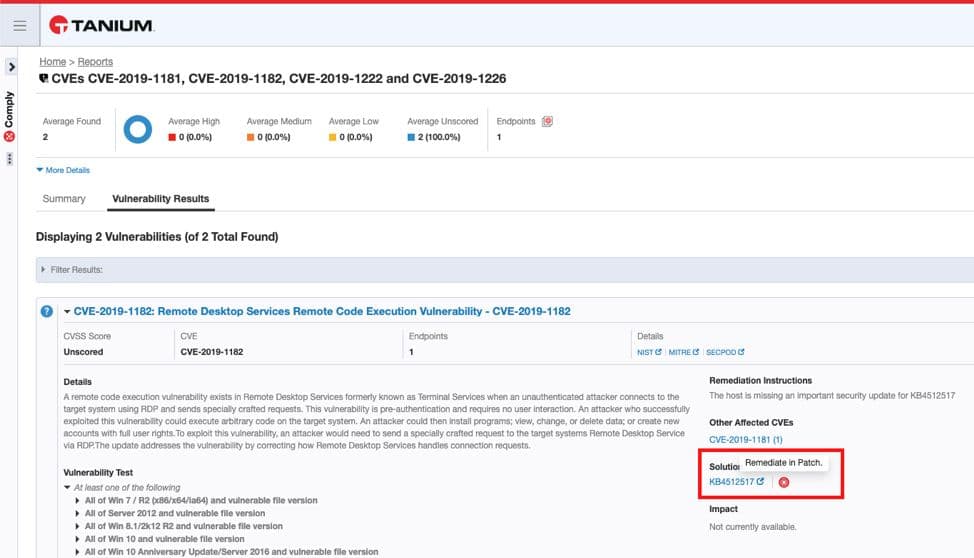Click the CVE-2019-1182 value under CVE column
974x558 pixels.
[212, 352]
